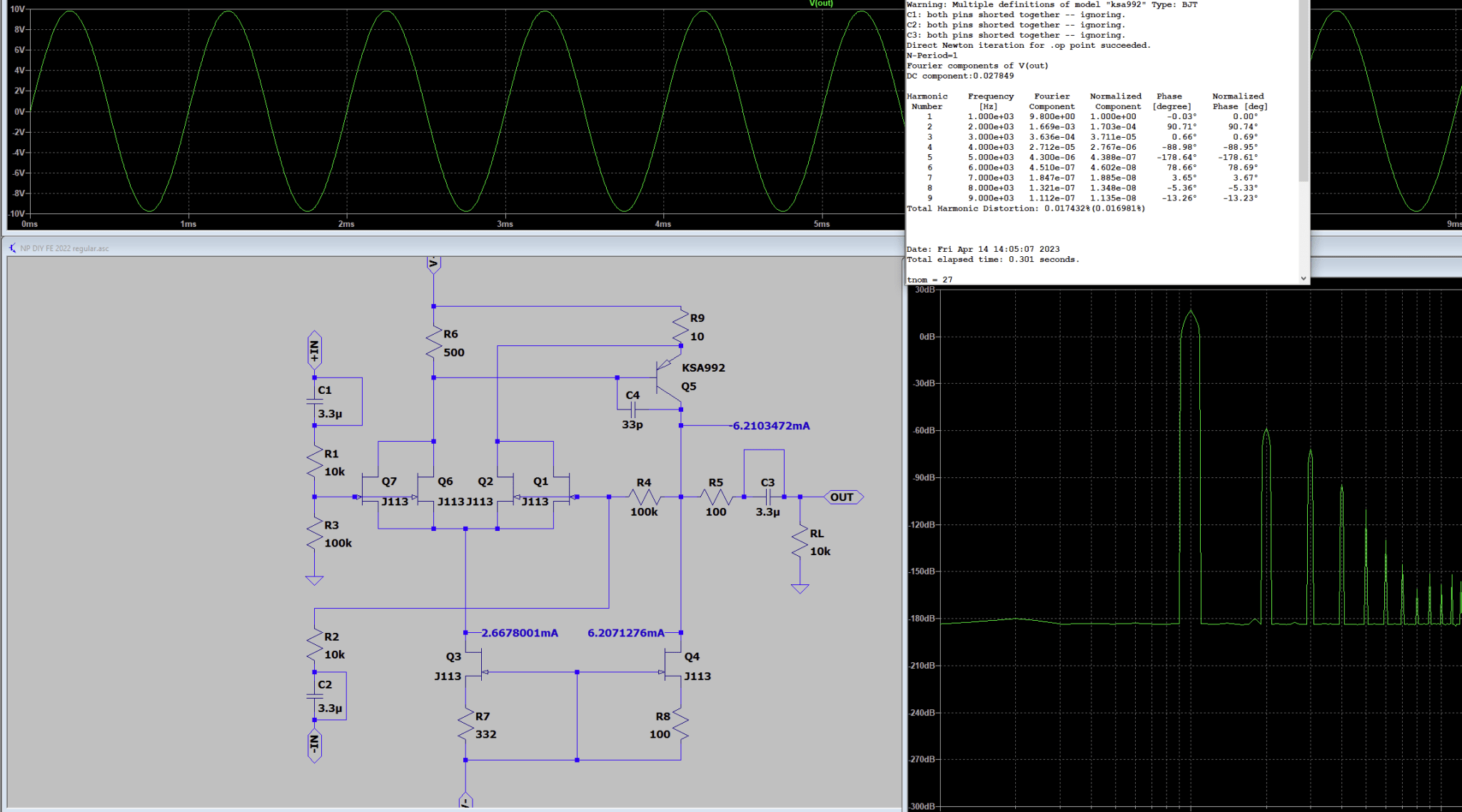The height and width of the screenshot is (812, 1462).
Task: Click capacitor C1 label
Action: [x=325, y=390]
